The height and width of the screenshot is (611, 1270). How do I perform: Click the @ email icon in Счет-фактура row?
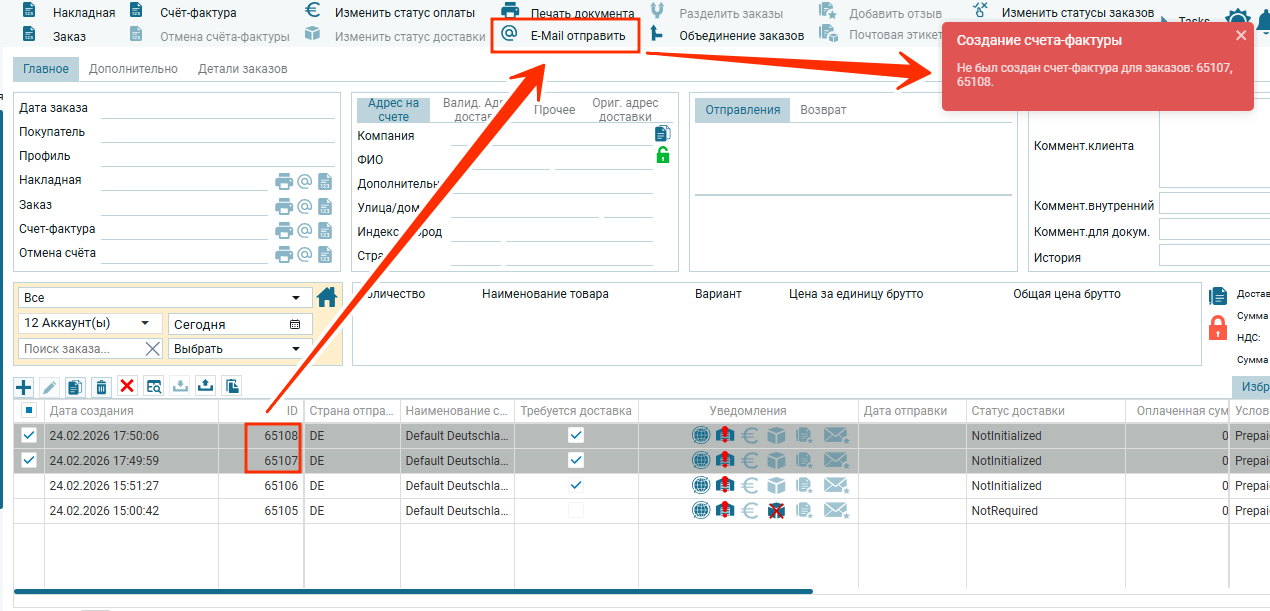click(304, 230)
